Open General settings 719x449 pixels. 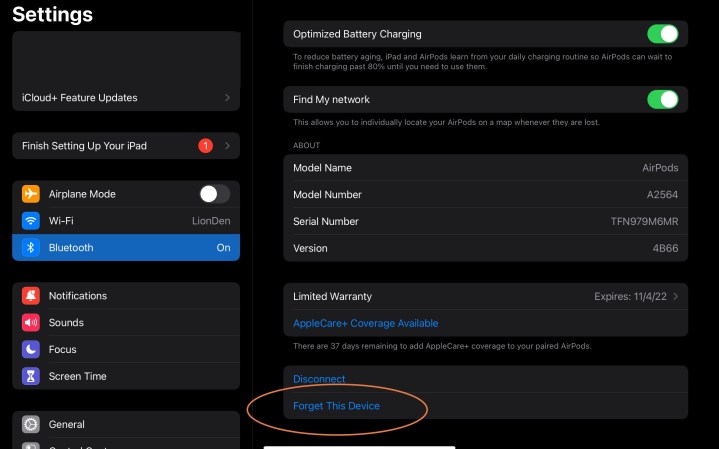click(x=126, y=424)
